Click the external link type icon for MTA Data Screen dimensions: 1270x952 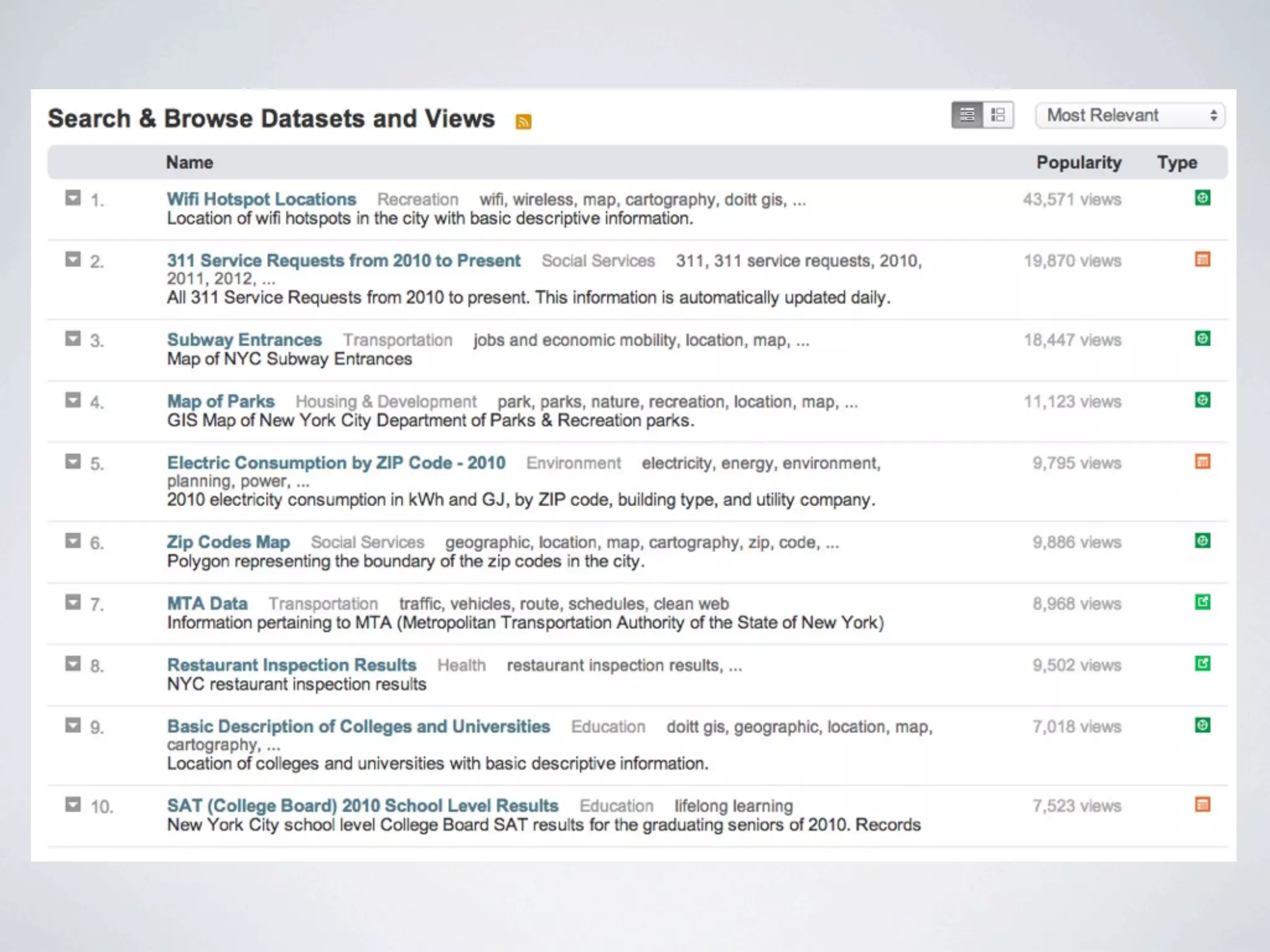pos(1202,602)
